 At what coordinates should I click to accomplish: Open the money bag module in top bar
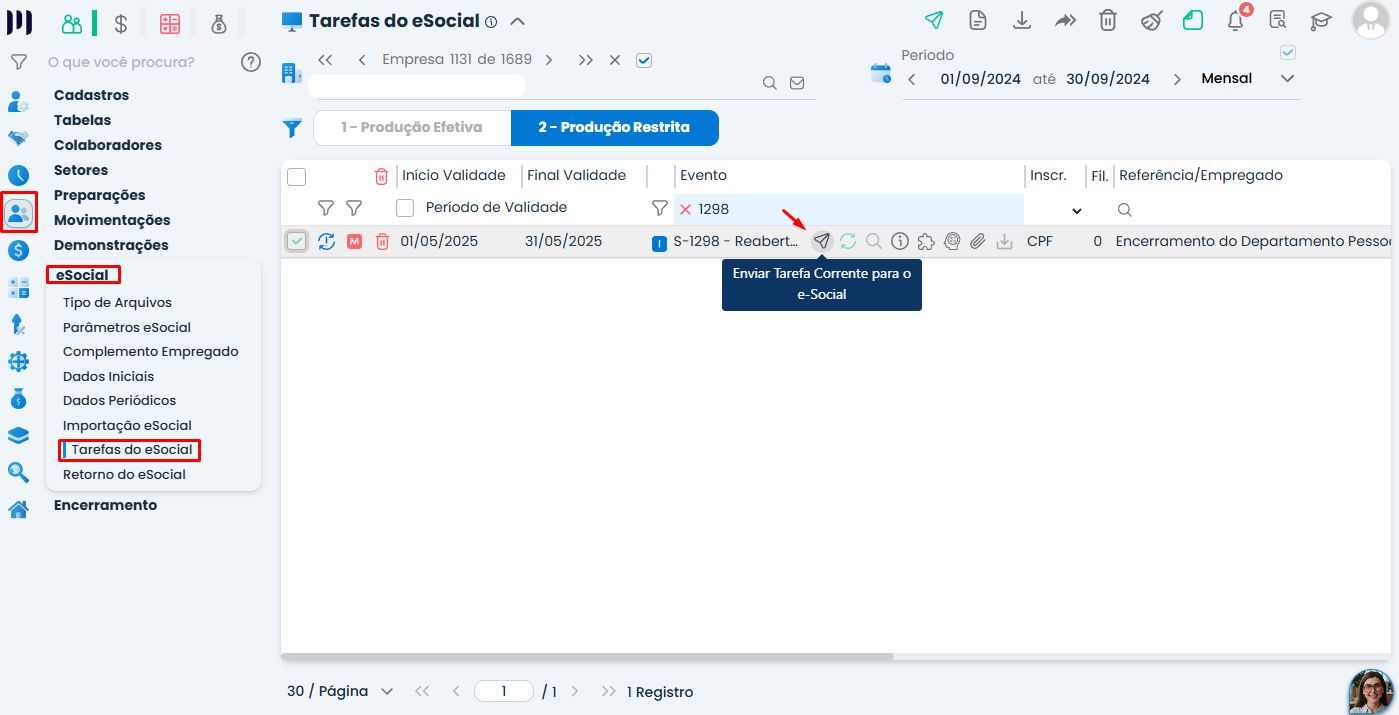[x=219, y=24]
